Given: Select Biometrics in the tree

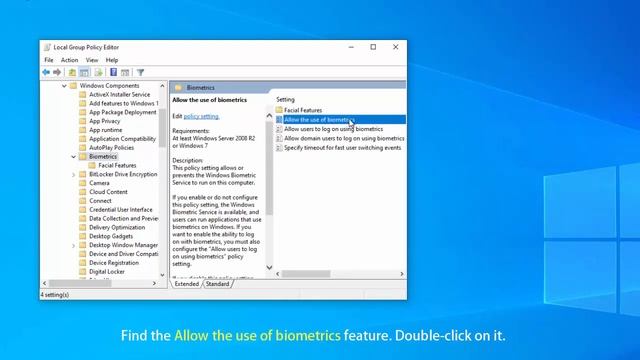Looking at the screenshot, I should pyautogui.click(x=103, y=156).
